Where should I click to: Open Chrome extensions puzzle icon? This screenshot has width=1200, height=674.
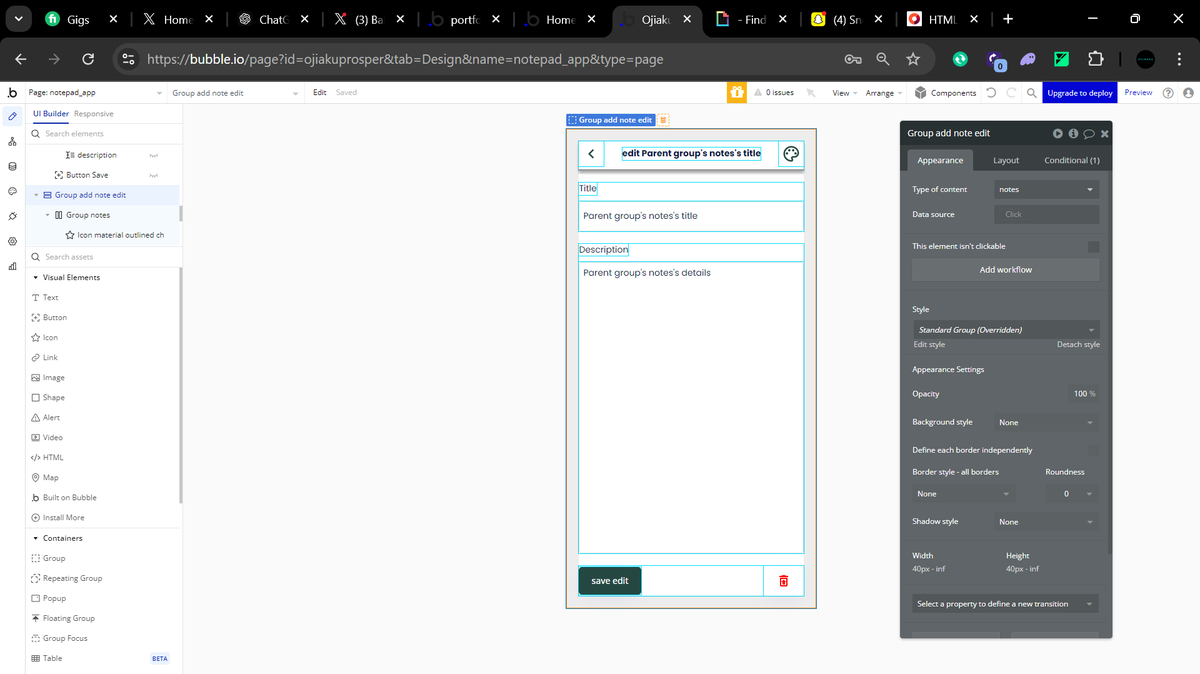1095,59
